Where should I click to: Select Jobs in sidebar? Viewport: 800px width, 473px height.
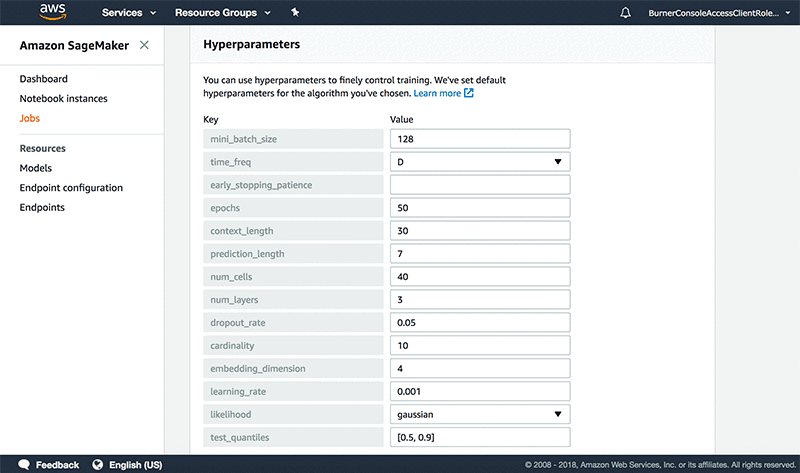[30, 118]
